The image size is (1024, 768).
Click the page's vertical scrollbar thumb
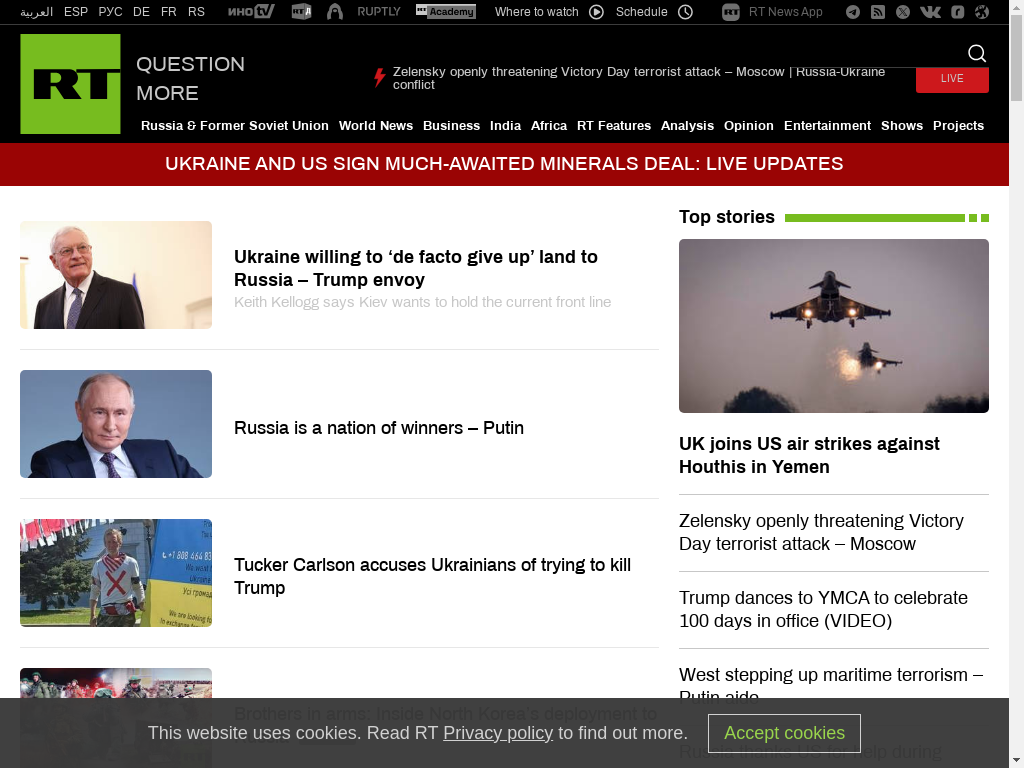[1016, 56]
